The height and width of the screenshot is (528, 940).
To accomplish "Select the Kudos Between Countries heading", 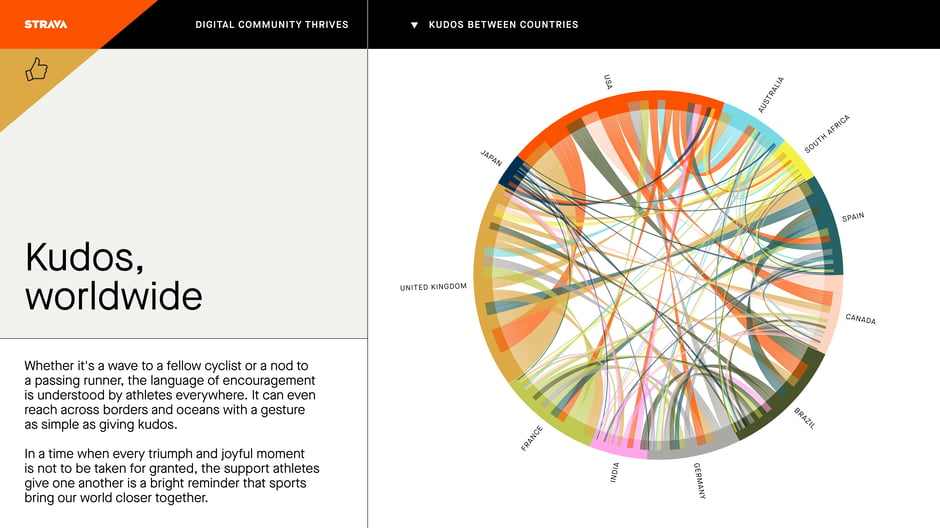I will 504,25.
